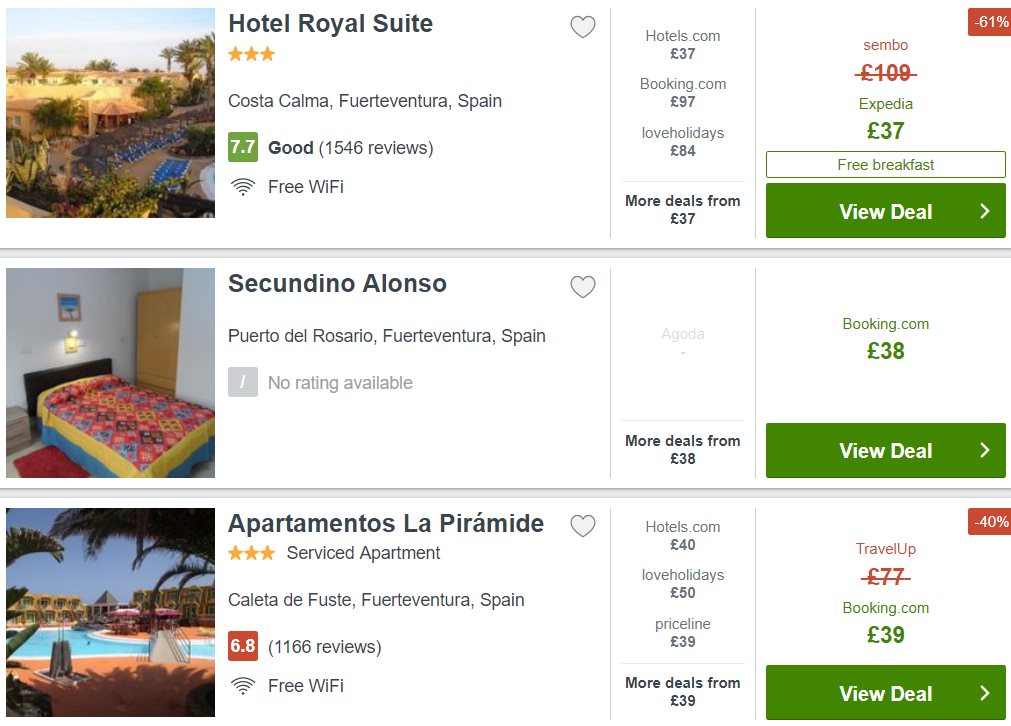Favorite Hotel Royal Suite with heart icon
This screenshot has height=726, width=1011.
pos(583,27)
